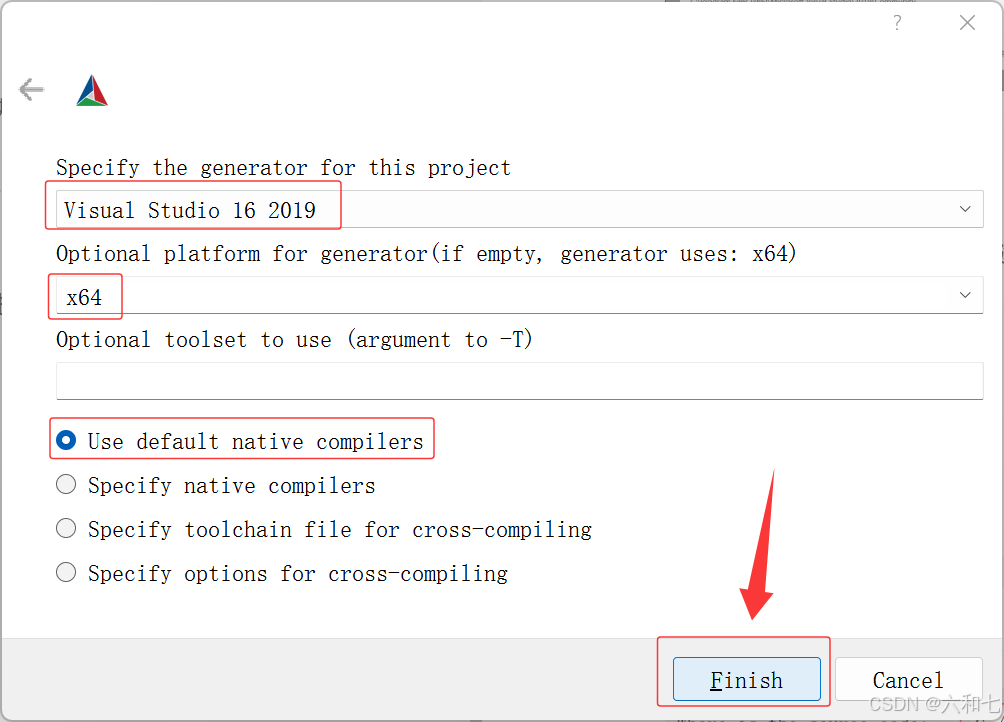Screen dimensions: 1004x722
Task: Click the Finish button
Action: point(747,678)
